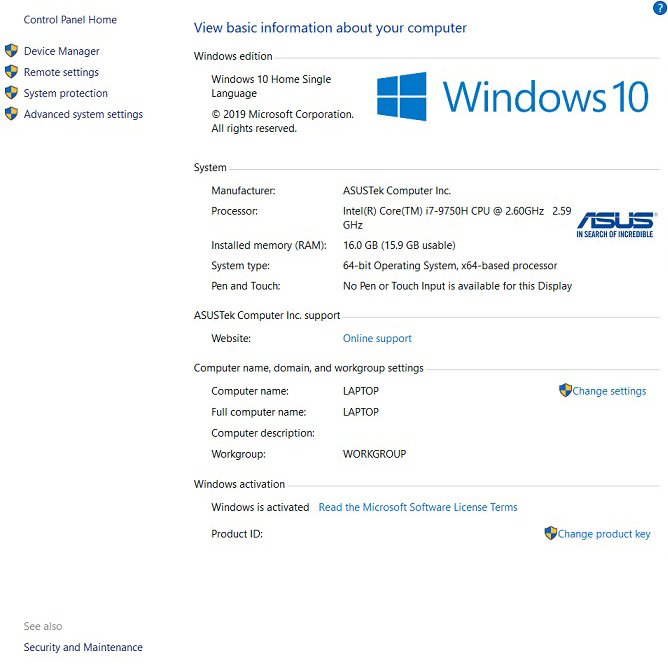This screenshot has width=668, height=668.
Task: Open the Remote settings text link
Action: [61, 72]
